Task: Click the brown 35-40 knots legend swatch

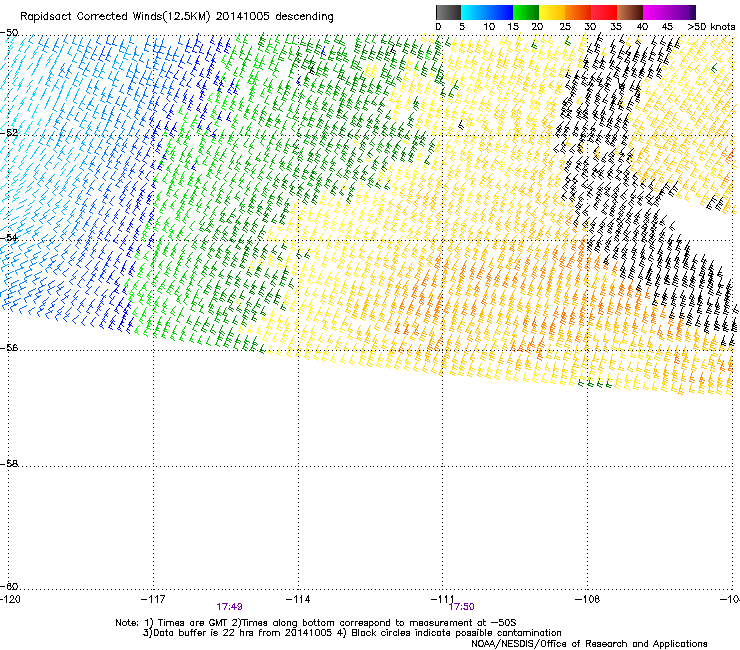Action: pyautogui.click(x=630, y=12)
